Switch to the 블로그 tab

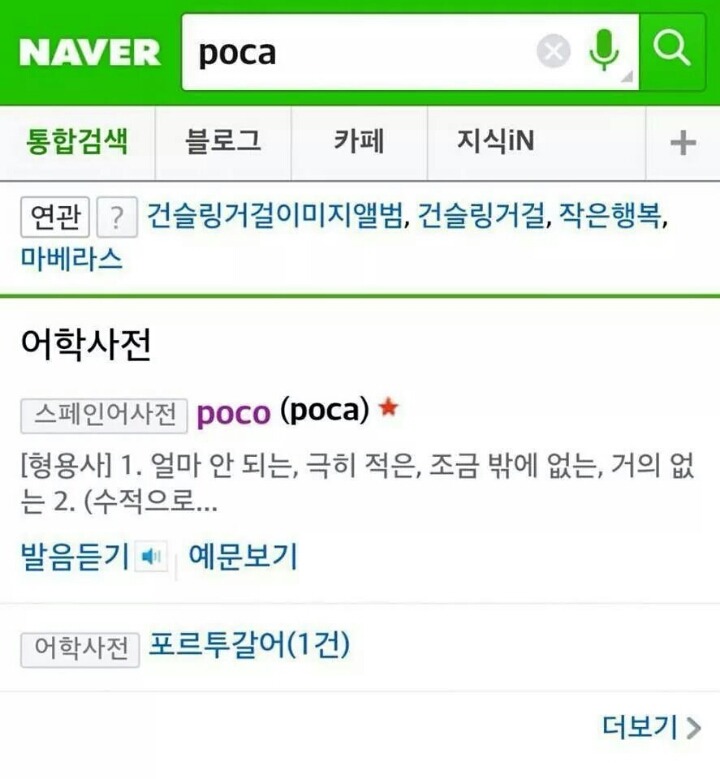[223, 142]
